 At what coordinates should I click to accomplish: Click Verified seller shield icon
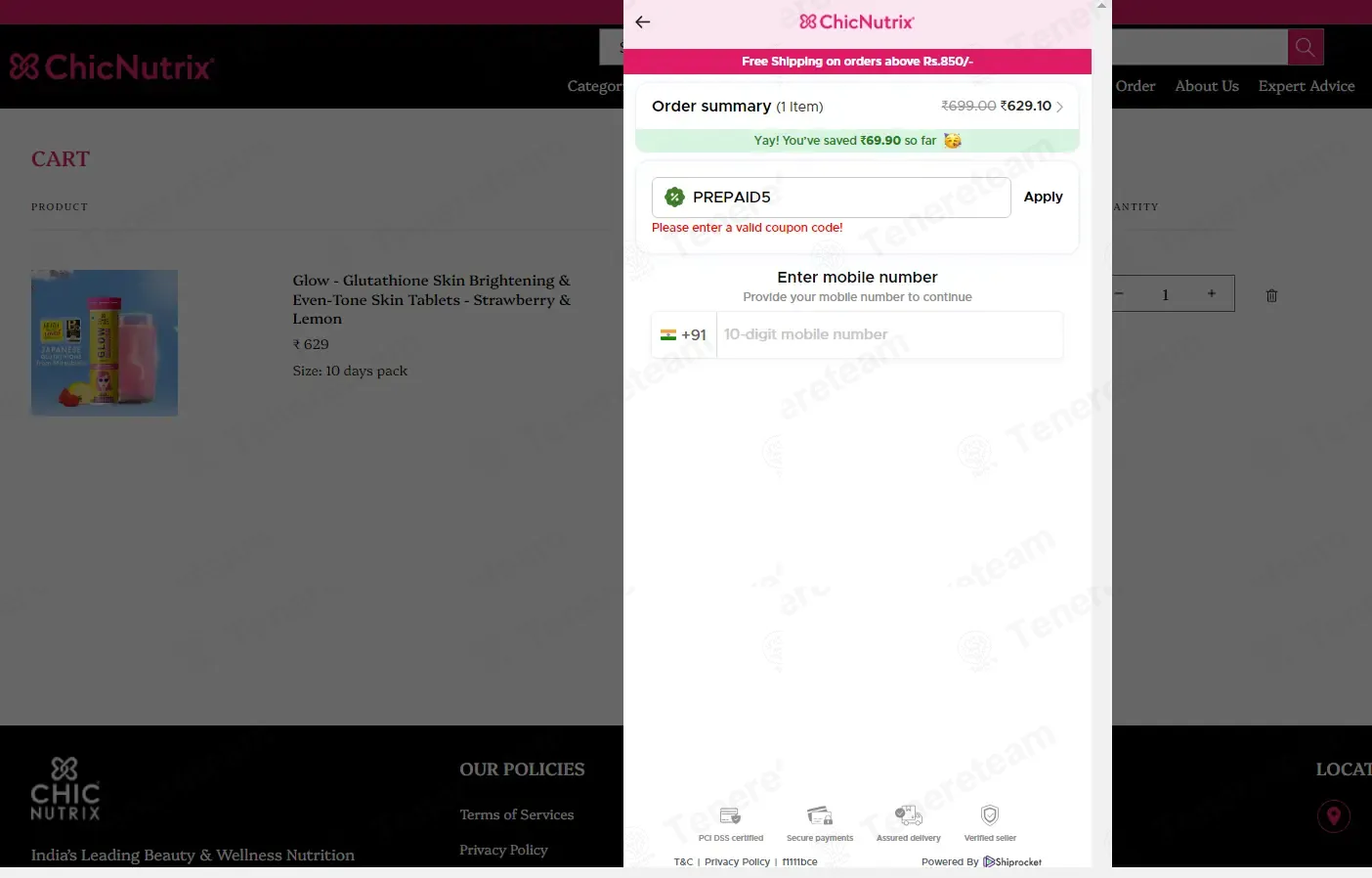(x=990, y=815)
